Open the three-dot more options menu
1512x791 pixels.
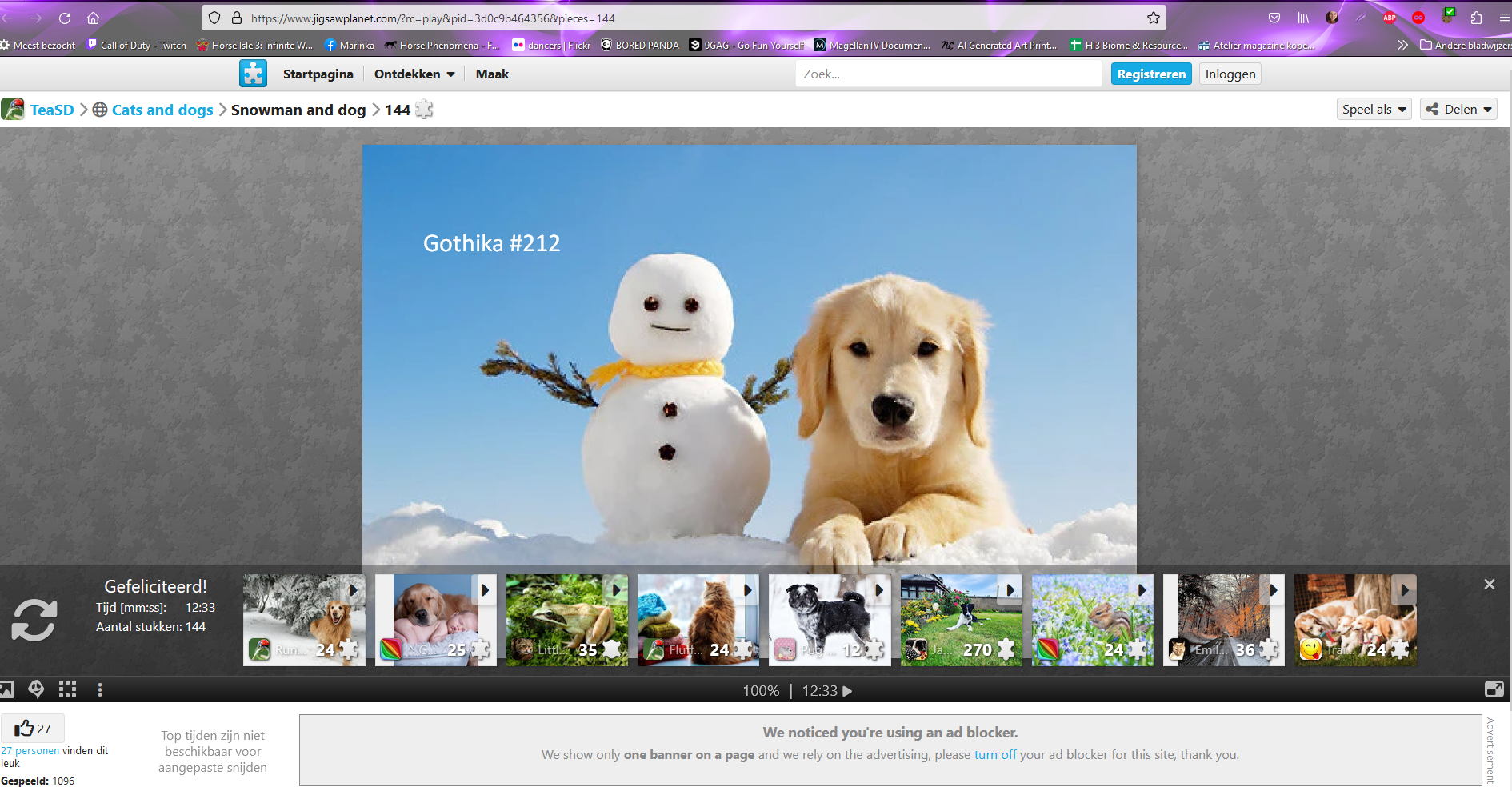(x=100, y=689)
